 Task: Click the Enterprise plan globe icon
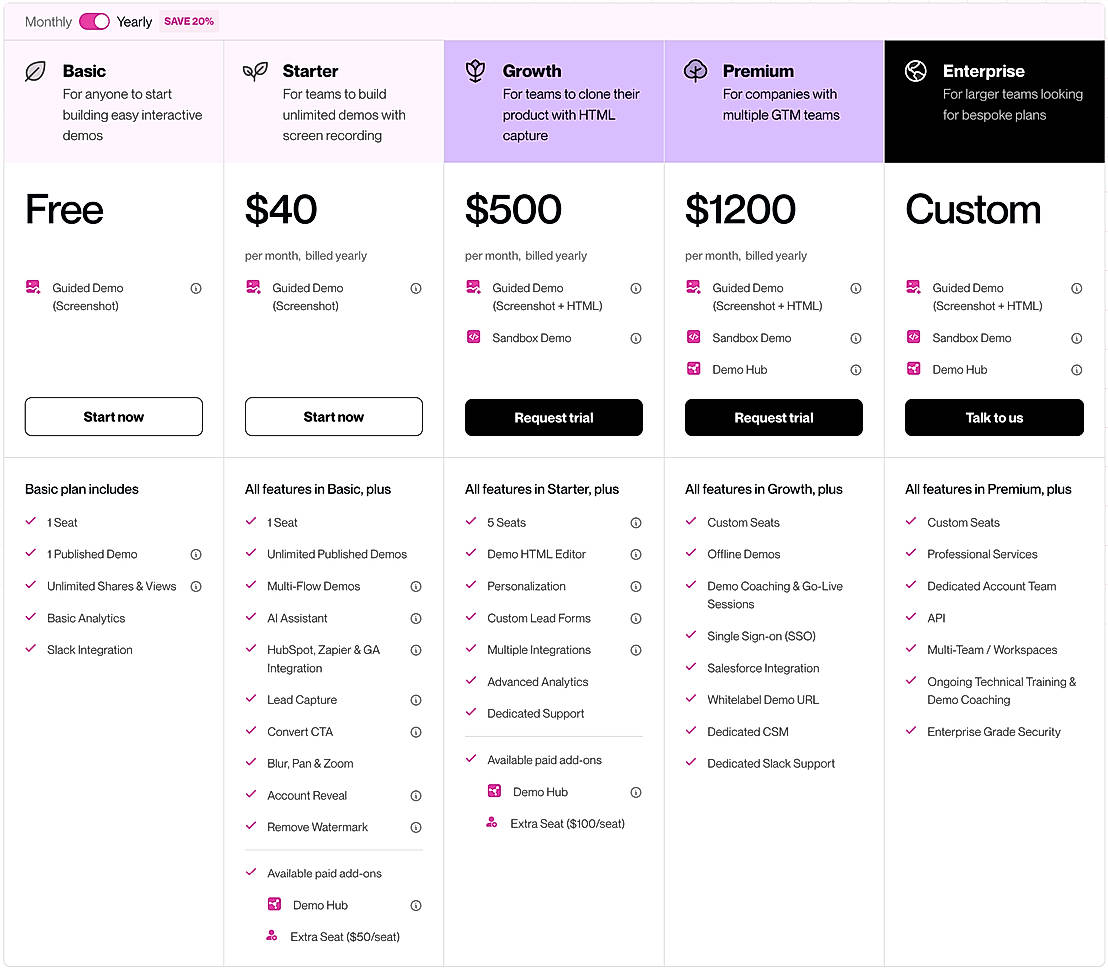point(916,71)
